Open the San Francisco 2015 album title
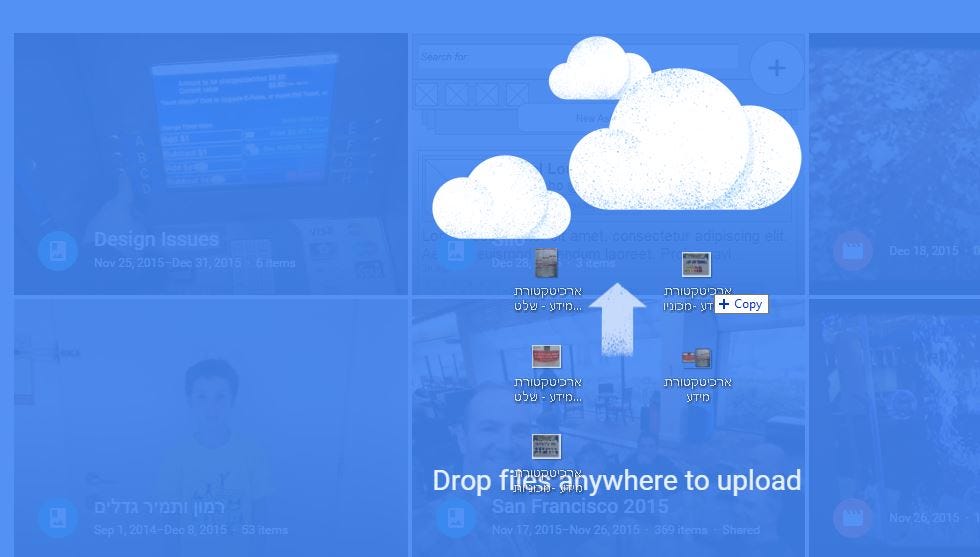This screenshot has width=980, height=557. [x=580, y=506]
